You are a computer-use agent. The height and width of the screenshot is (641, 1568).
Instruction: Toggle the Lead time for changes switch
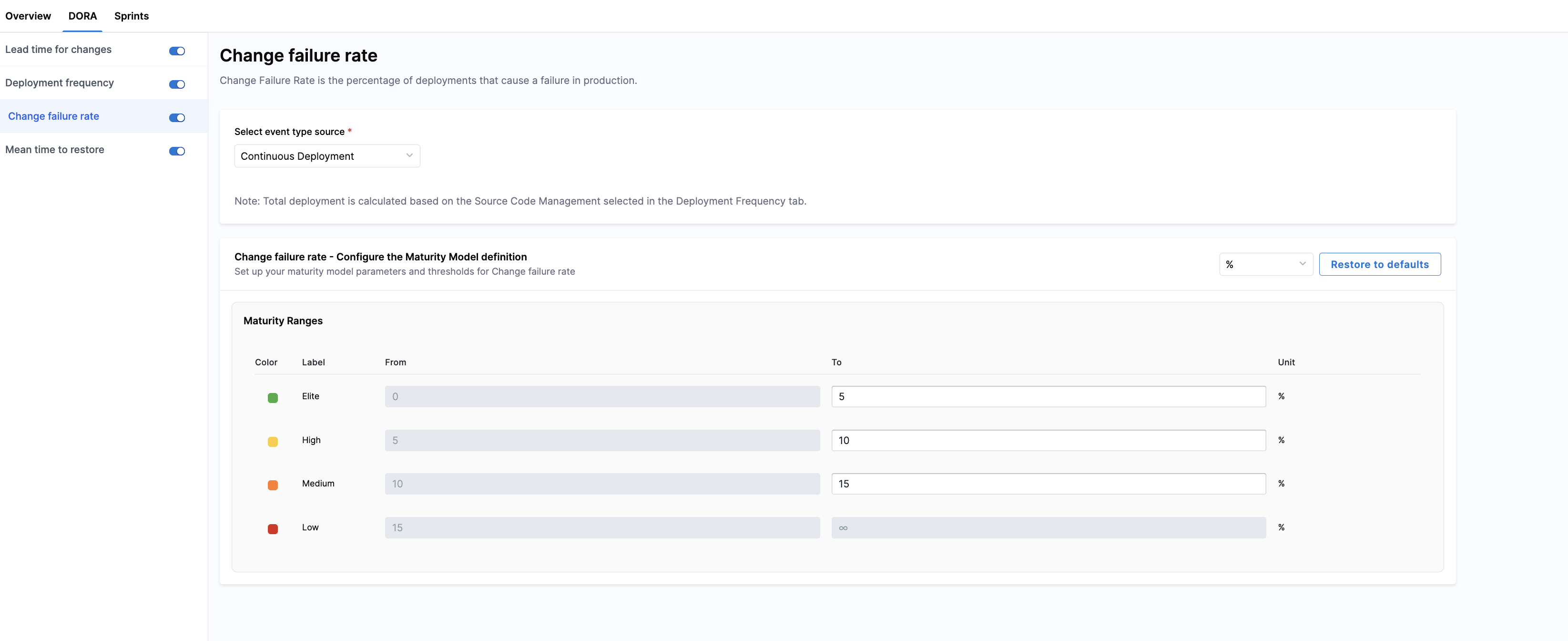pyautogui.click(x=176, y=51)
